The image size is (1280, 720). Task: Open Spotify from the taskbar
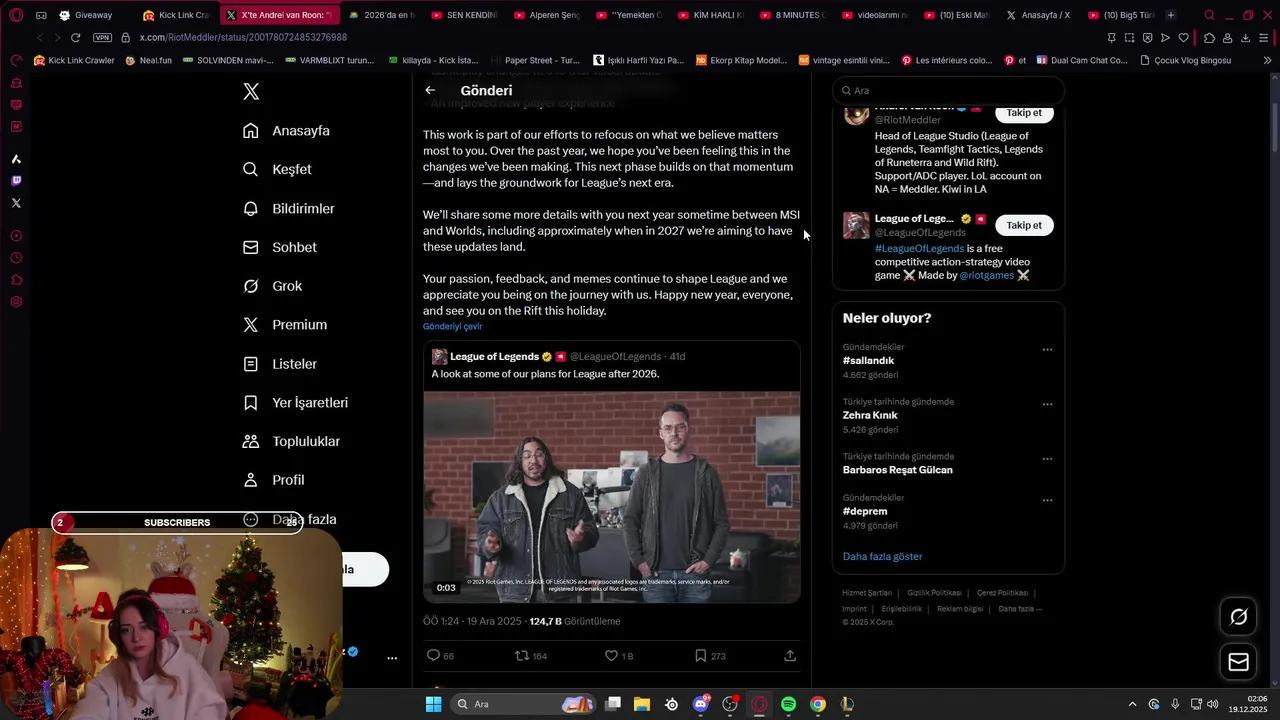788,704
